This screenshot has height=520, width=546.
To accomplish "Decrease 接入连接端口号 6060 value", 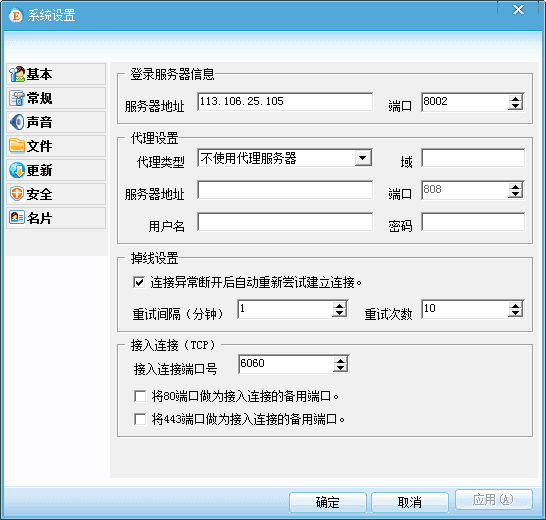I will point(340,368).
